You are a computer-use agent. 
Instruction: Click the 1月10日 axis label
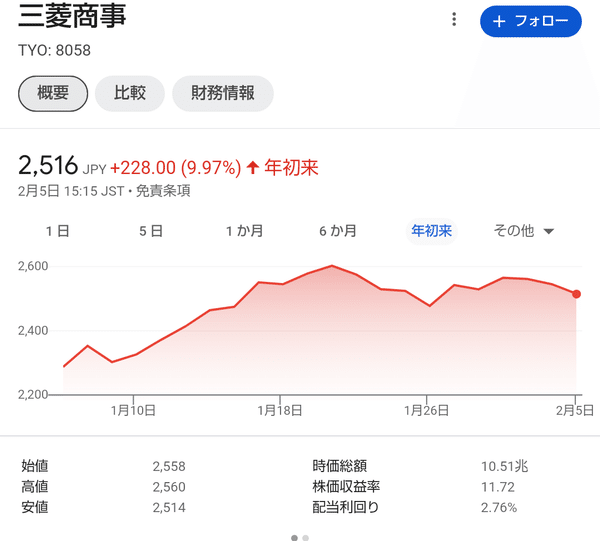133,411
